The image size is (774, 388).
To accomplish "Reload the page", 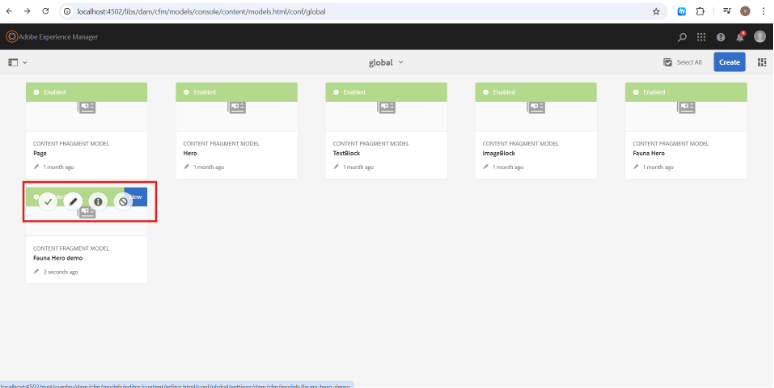I will (45, 11).
